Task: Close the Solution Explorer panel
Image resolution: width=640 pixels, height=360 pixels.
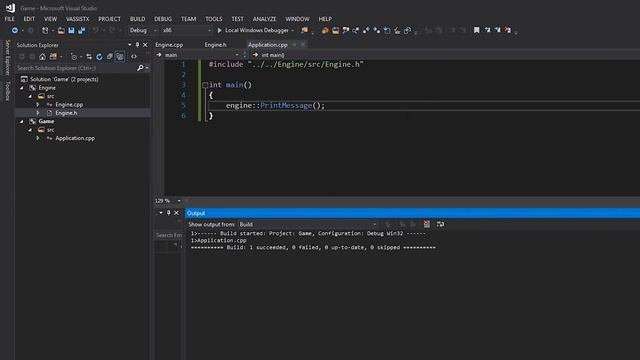Action: [x=145, y=45]
